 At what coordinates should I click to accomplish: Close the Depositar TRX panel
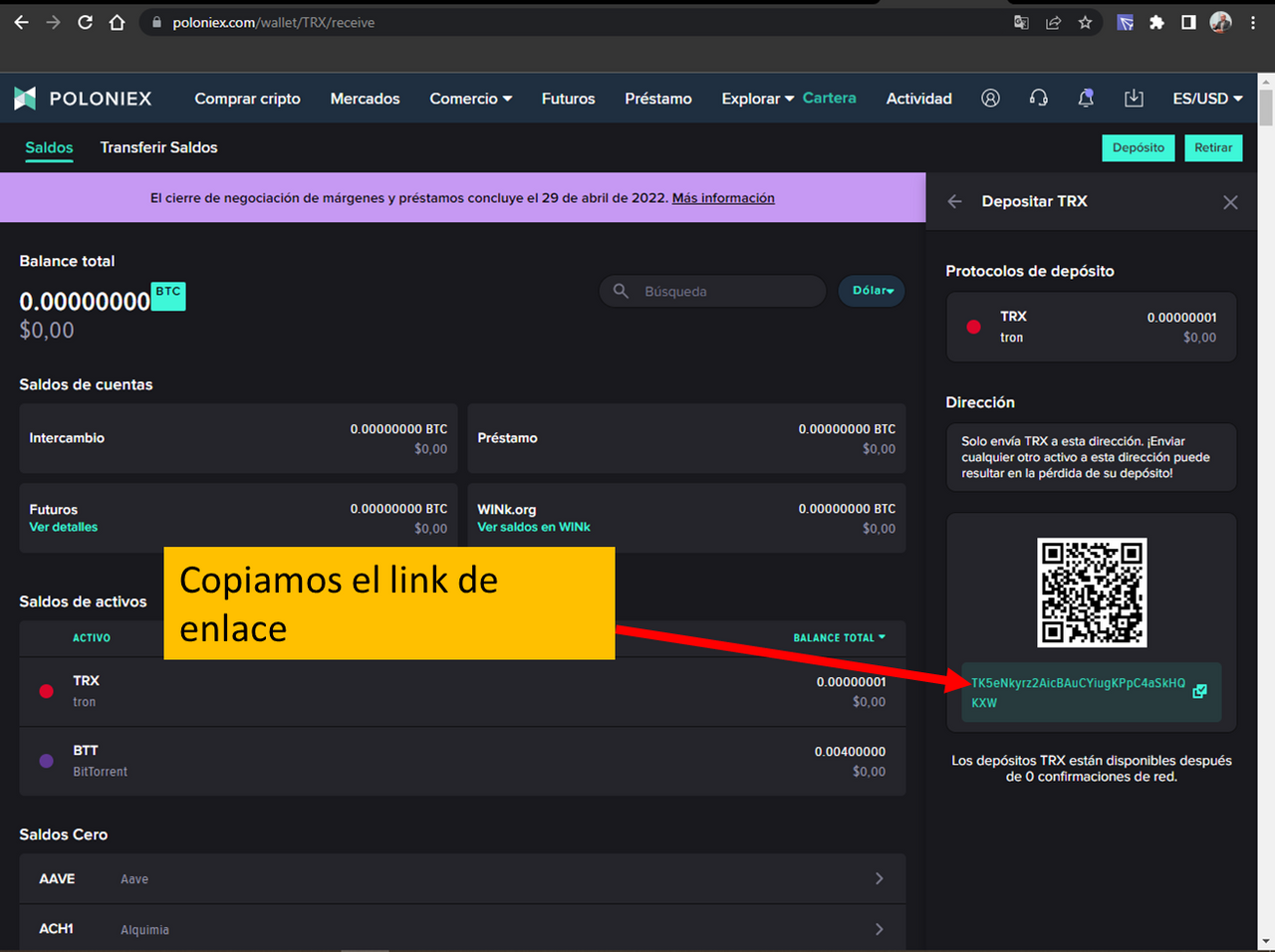click(x=1230, y=202)
